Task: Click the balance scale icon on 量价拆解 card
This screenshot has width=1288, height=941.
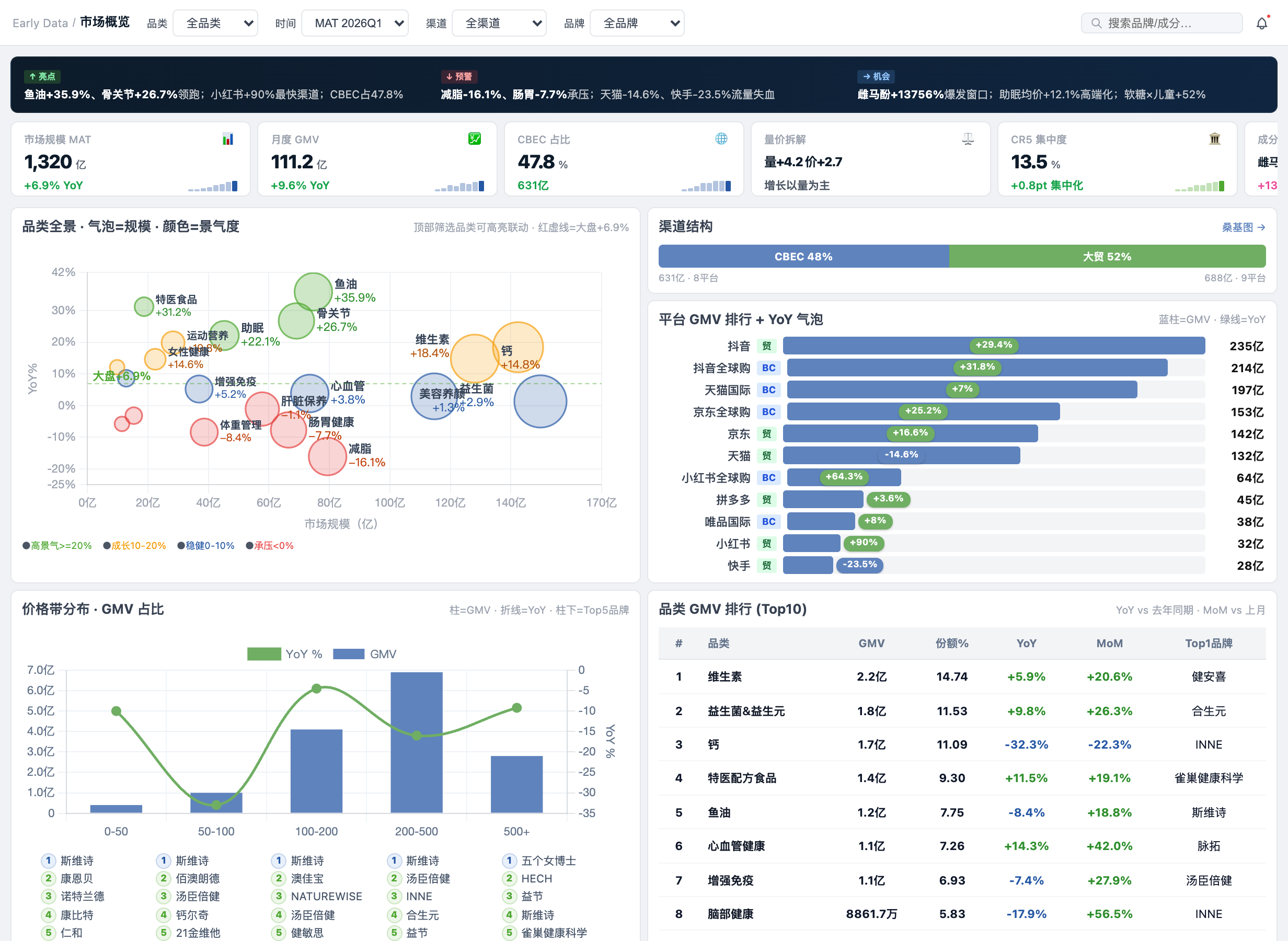Action: (968, 139)
